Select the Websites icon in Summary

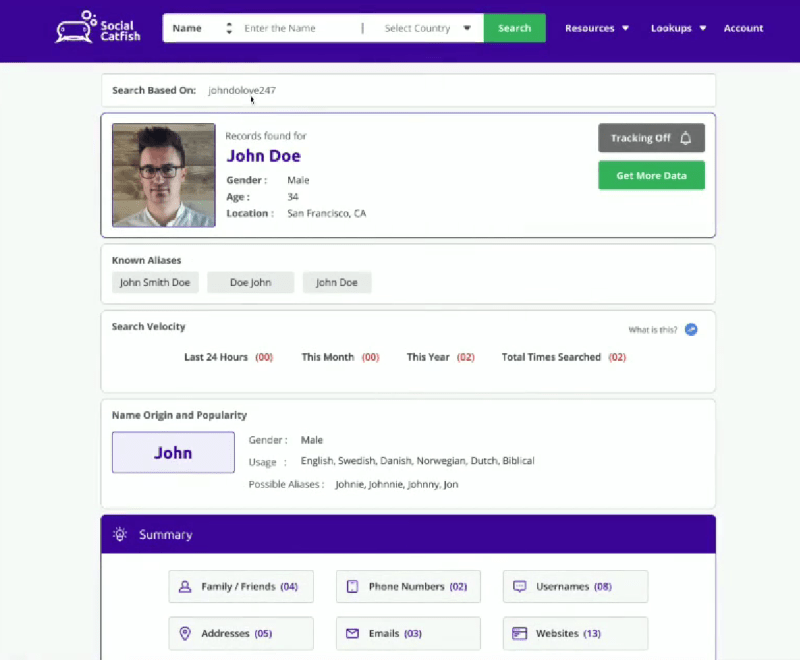pos(519,633)
